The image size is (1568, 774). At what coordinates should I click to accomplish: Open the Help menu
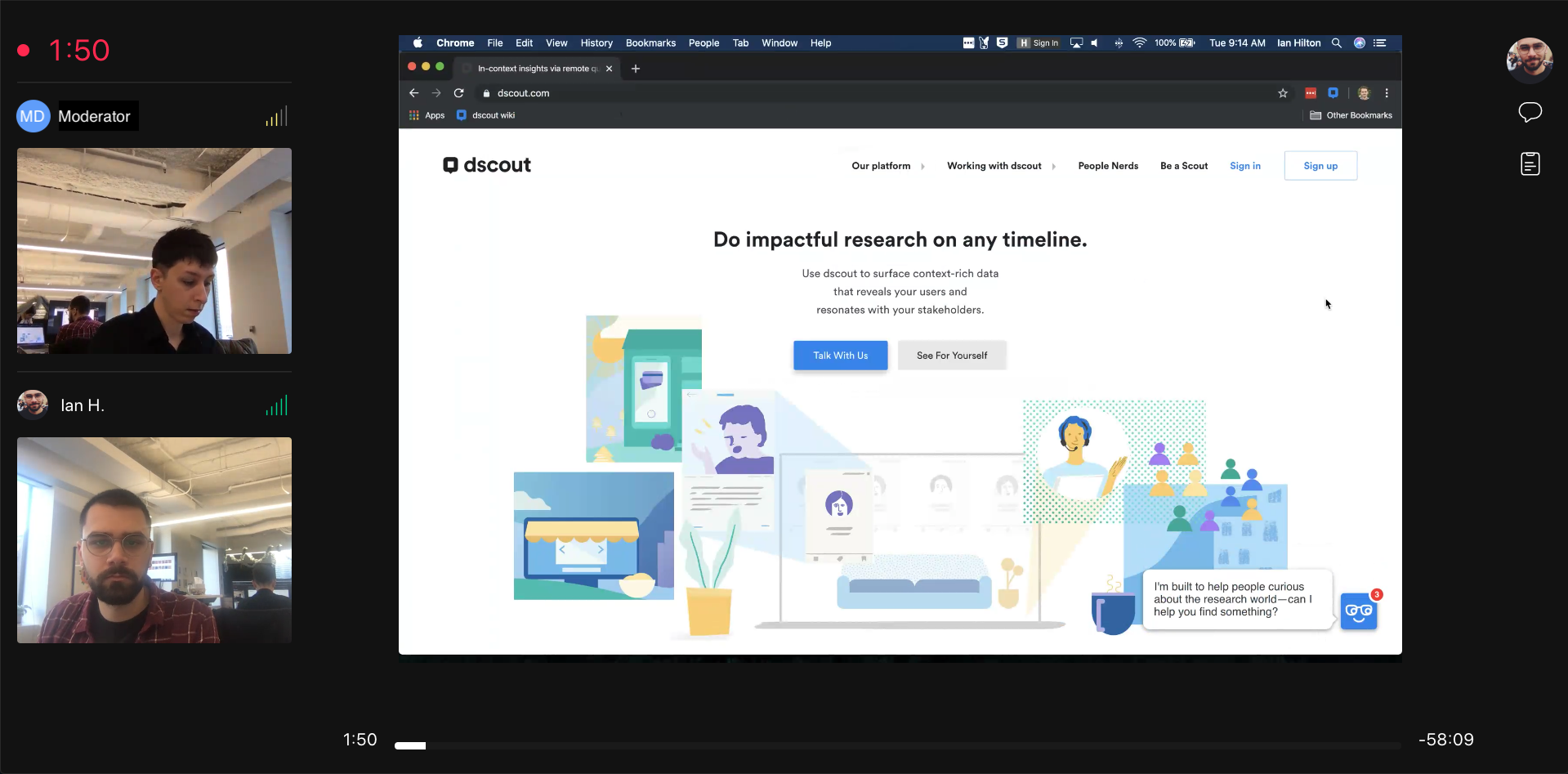point(820,43)
